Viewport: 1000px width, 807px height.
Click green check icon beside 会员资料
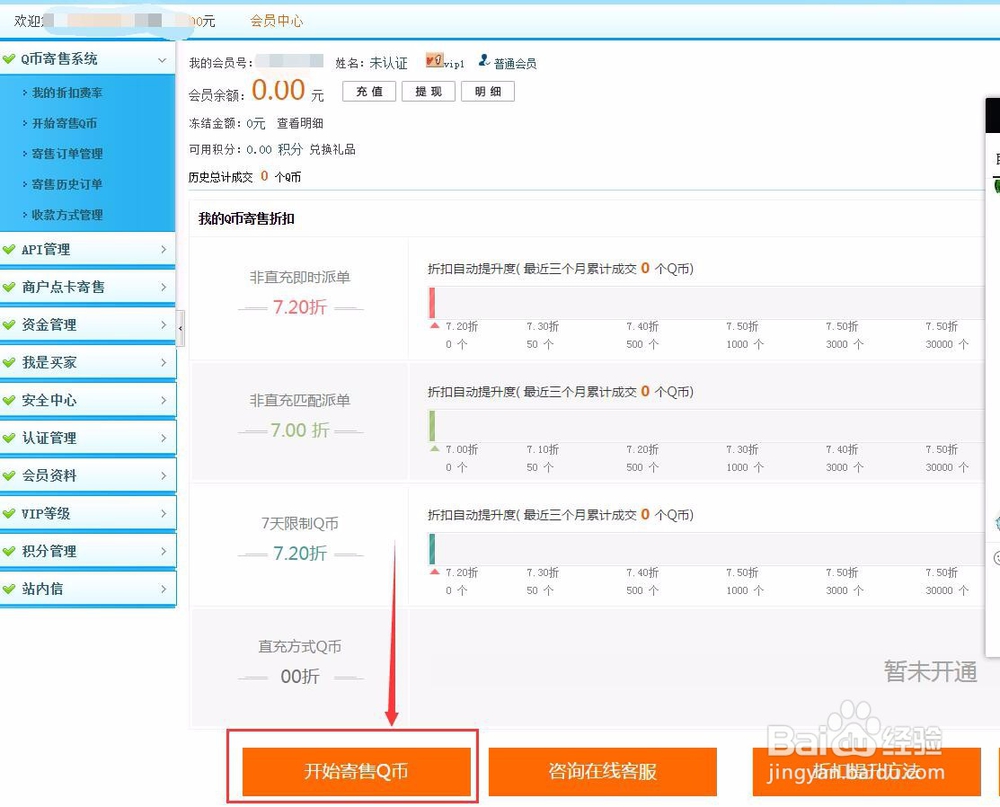[9, 475]
